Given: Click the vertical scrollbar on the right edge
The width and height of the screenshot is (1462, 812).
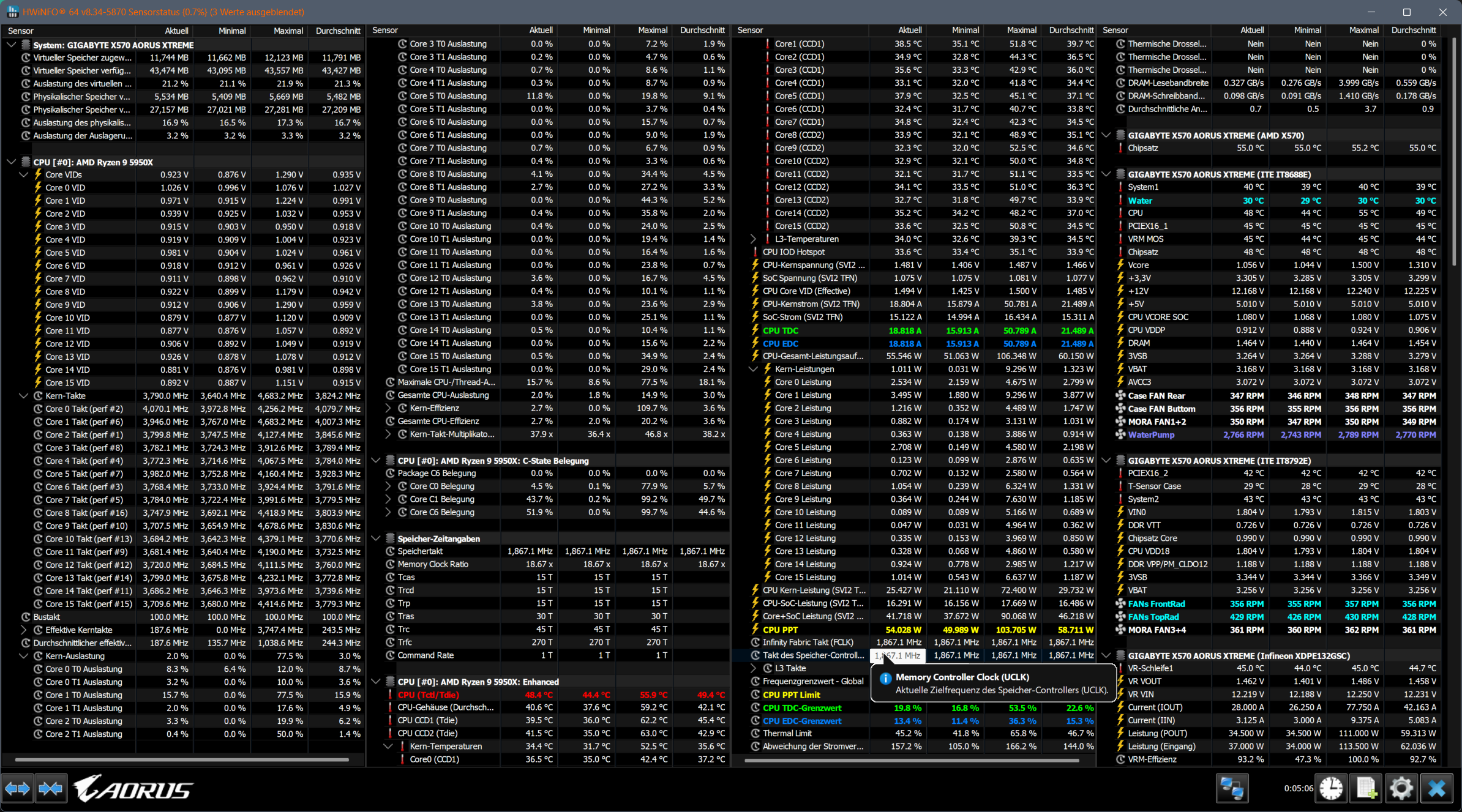Looking at the screenshot, I should 1453,151.
